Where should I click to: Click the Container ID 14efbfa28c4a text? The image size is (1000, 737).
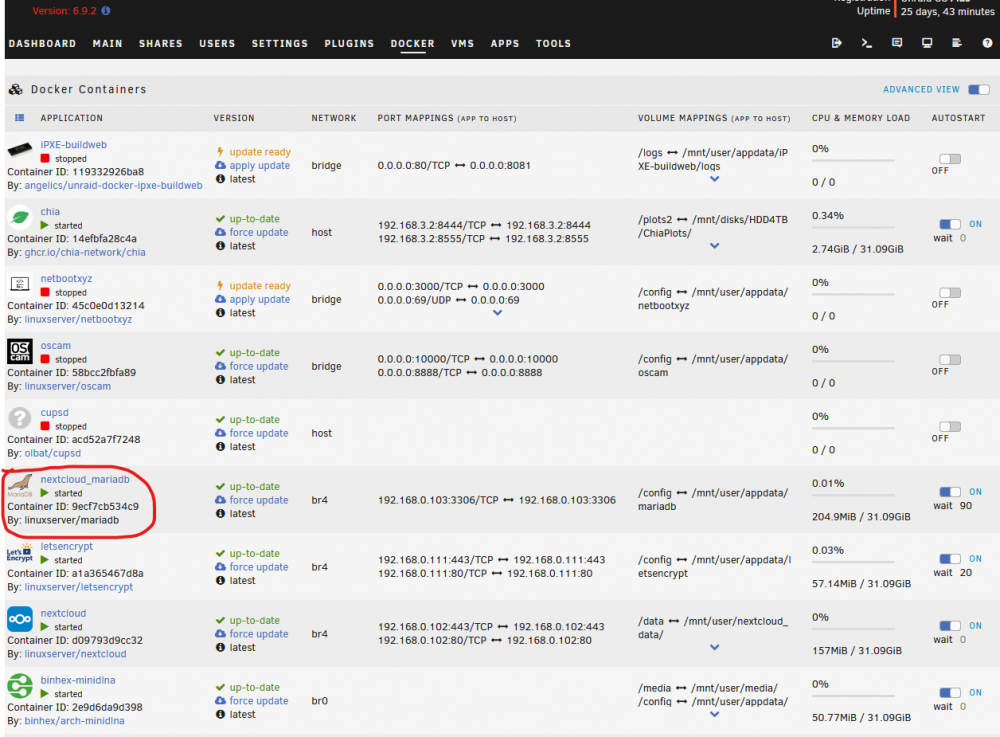[x=71, y=238]
